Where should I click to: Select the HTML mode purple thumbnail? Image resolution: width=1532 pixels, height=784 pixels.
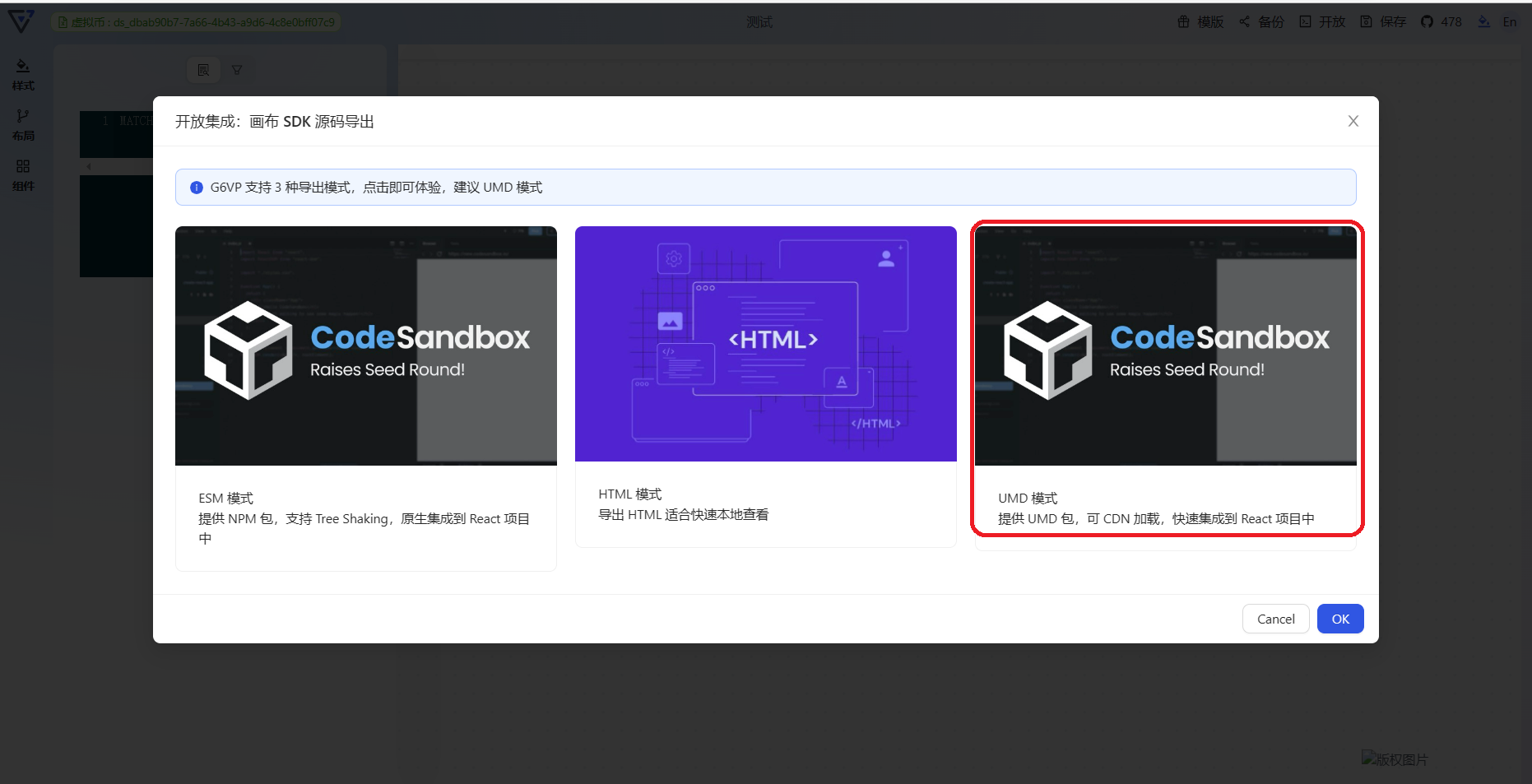point(766,344)
